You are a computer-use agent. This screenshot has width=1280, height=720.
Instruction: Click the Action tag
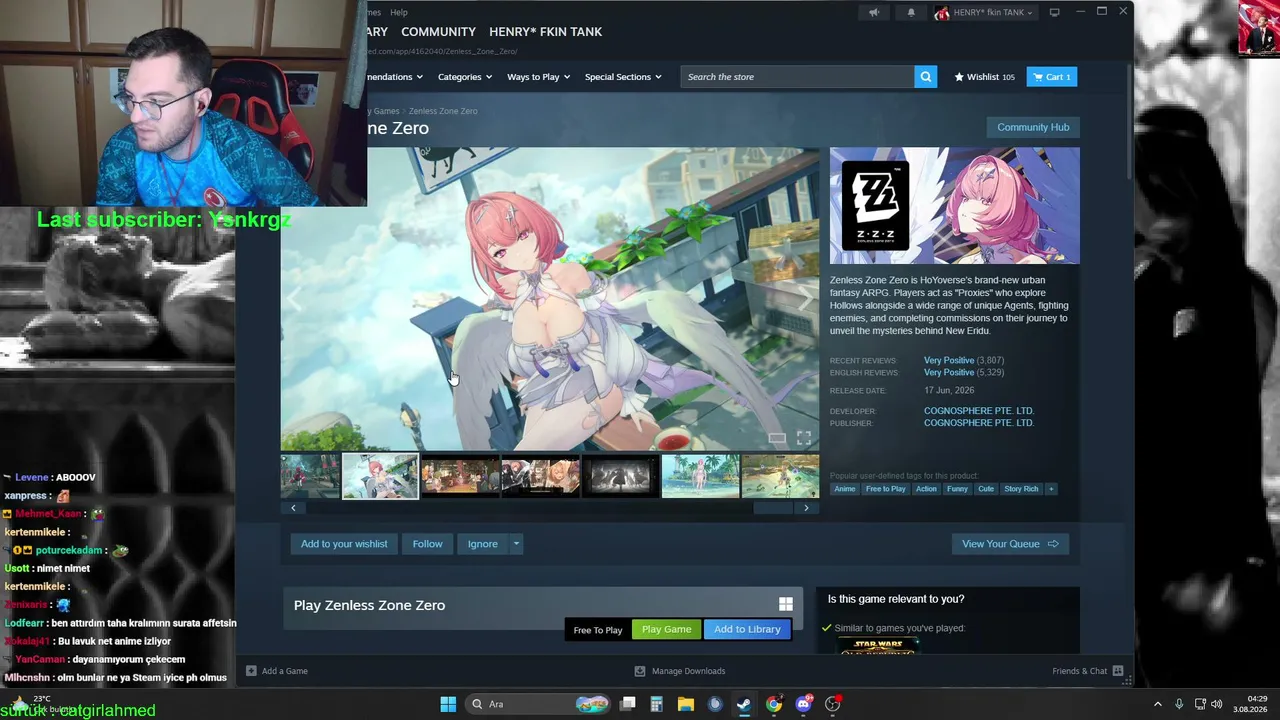click(x=926, y=489)
